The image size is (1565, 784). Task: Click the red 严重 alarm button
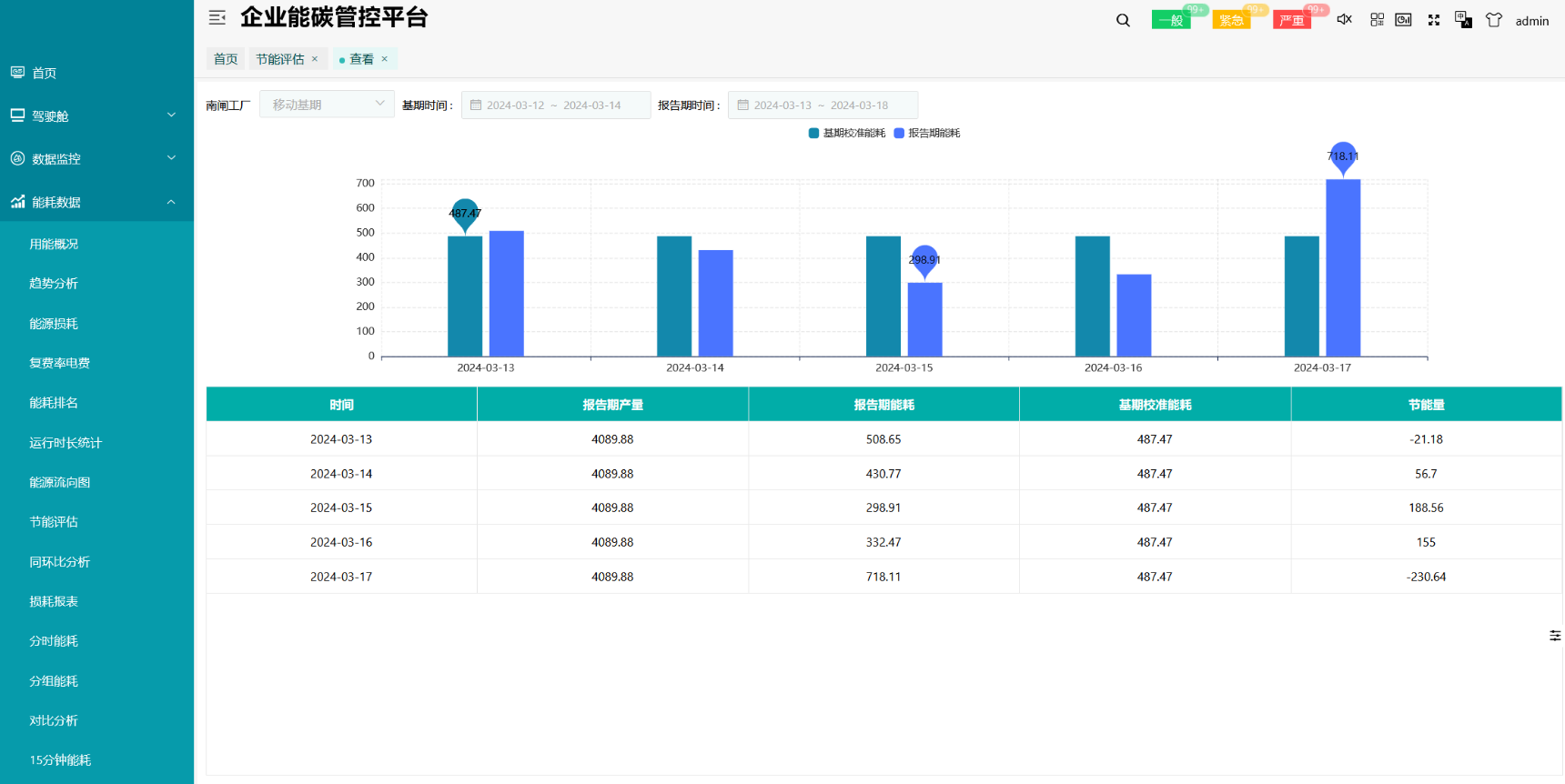1291,20
